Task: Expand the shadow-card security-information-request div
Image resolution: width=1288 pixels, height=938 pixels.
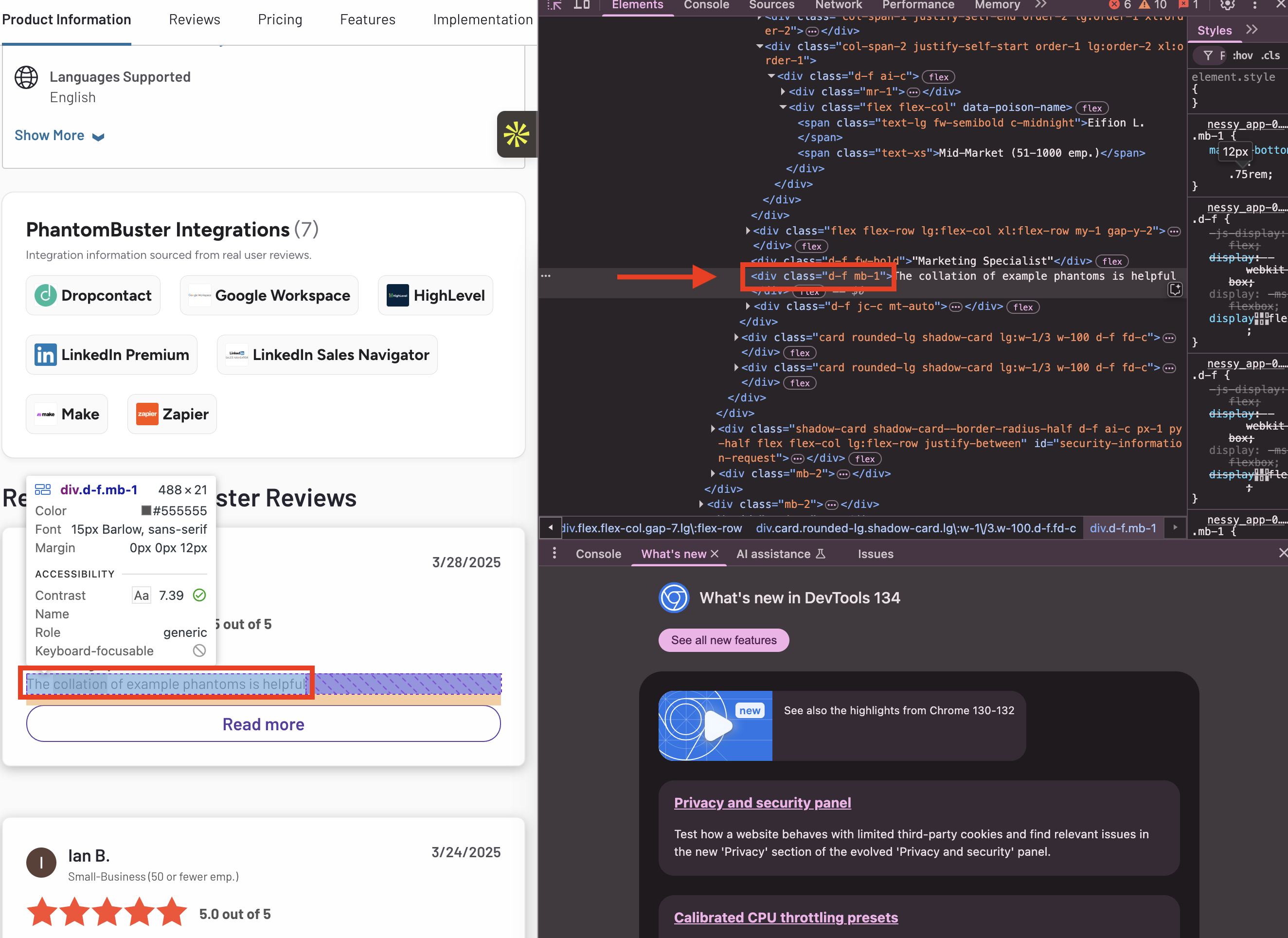Action: 713,429
